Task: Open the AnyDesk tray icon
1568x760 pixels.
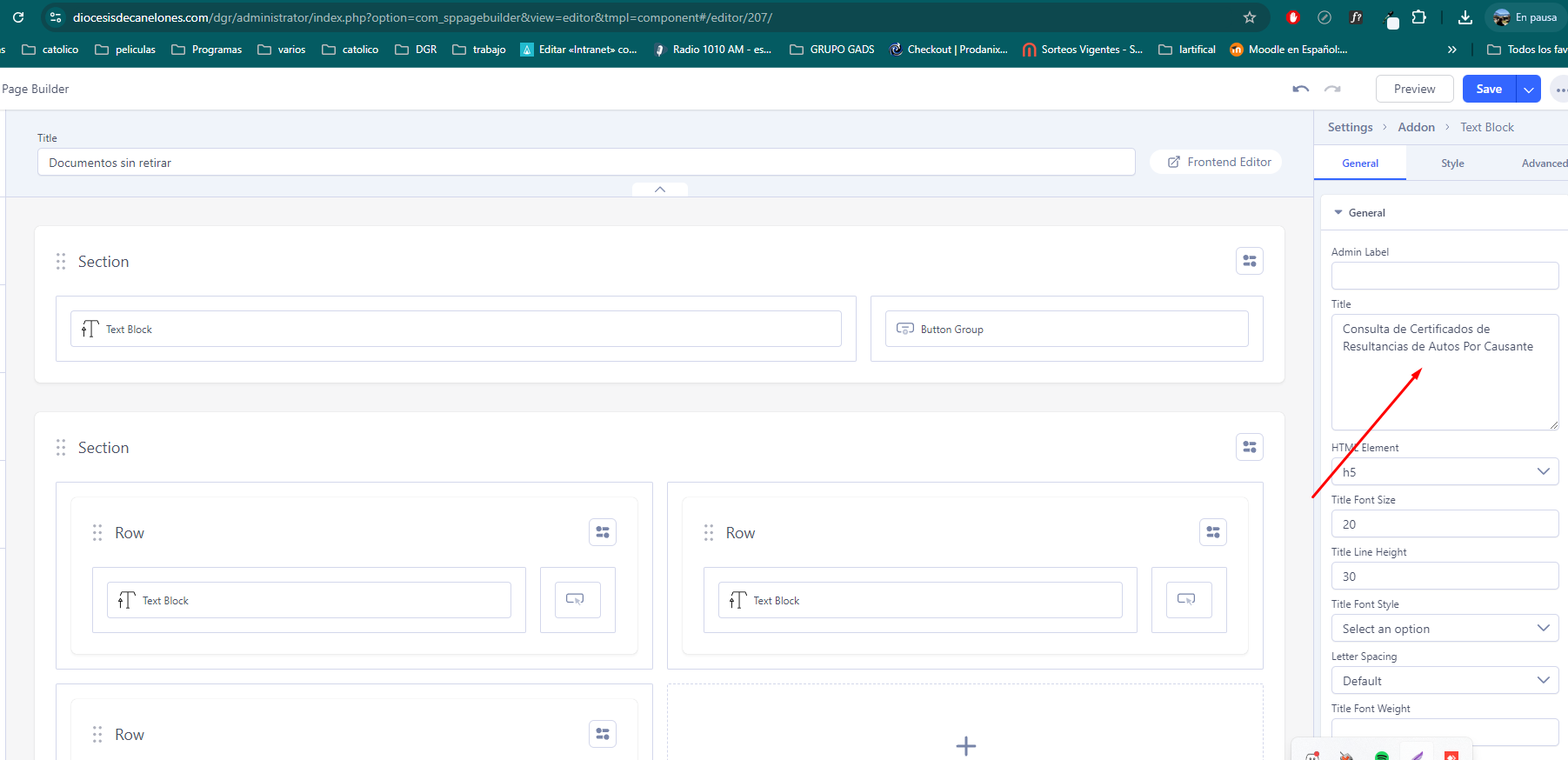Action: tap(1451, 756)
